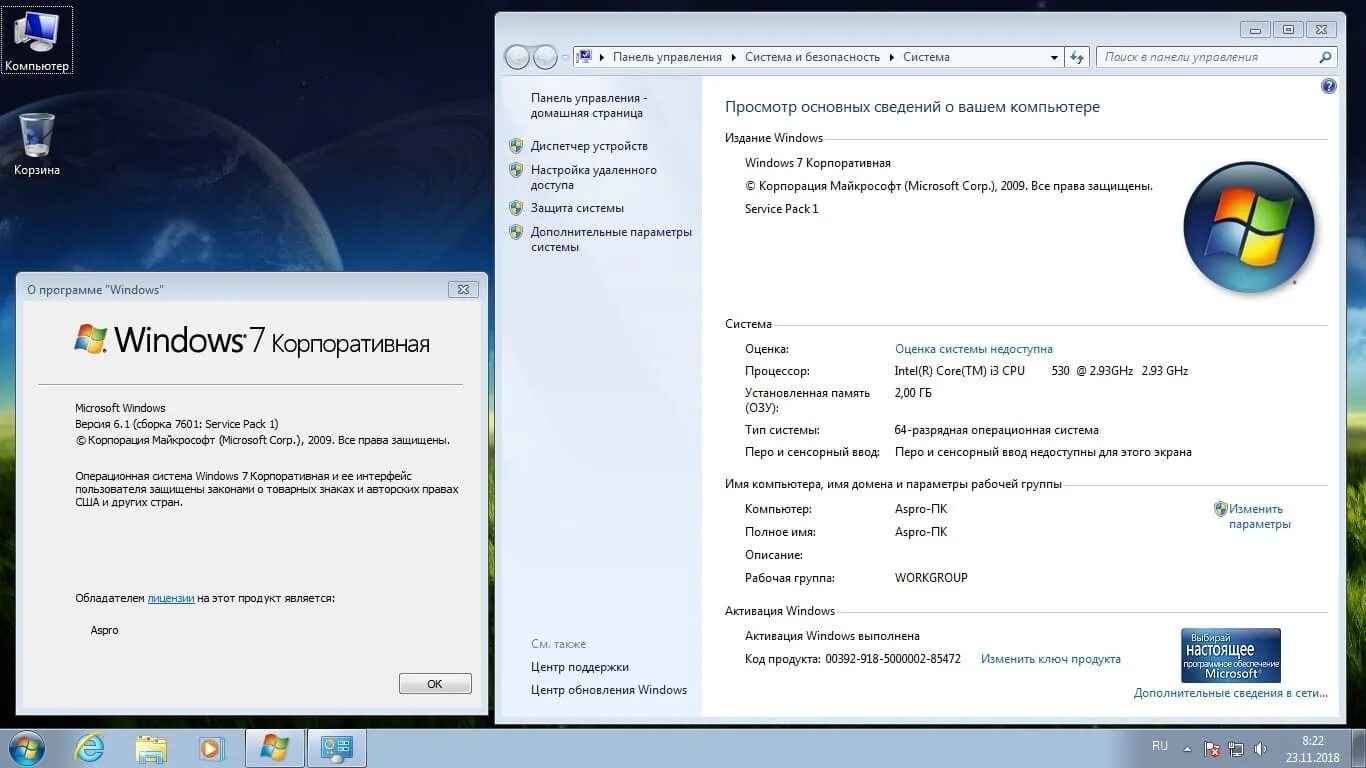Open recent pages dropdown next to nav arrows
Viewport: 1366px width, 768px height.
pyautogui.click(x=566, y=57)
